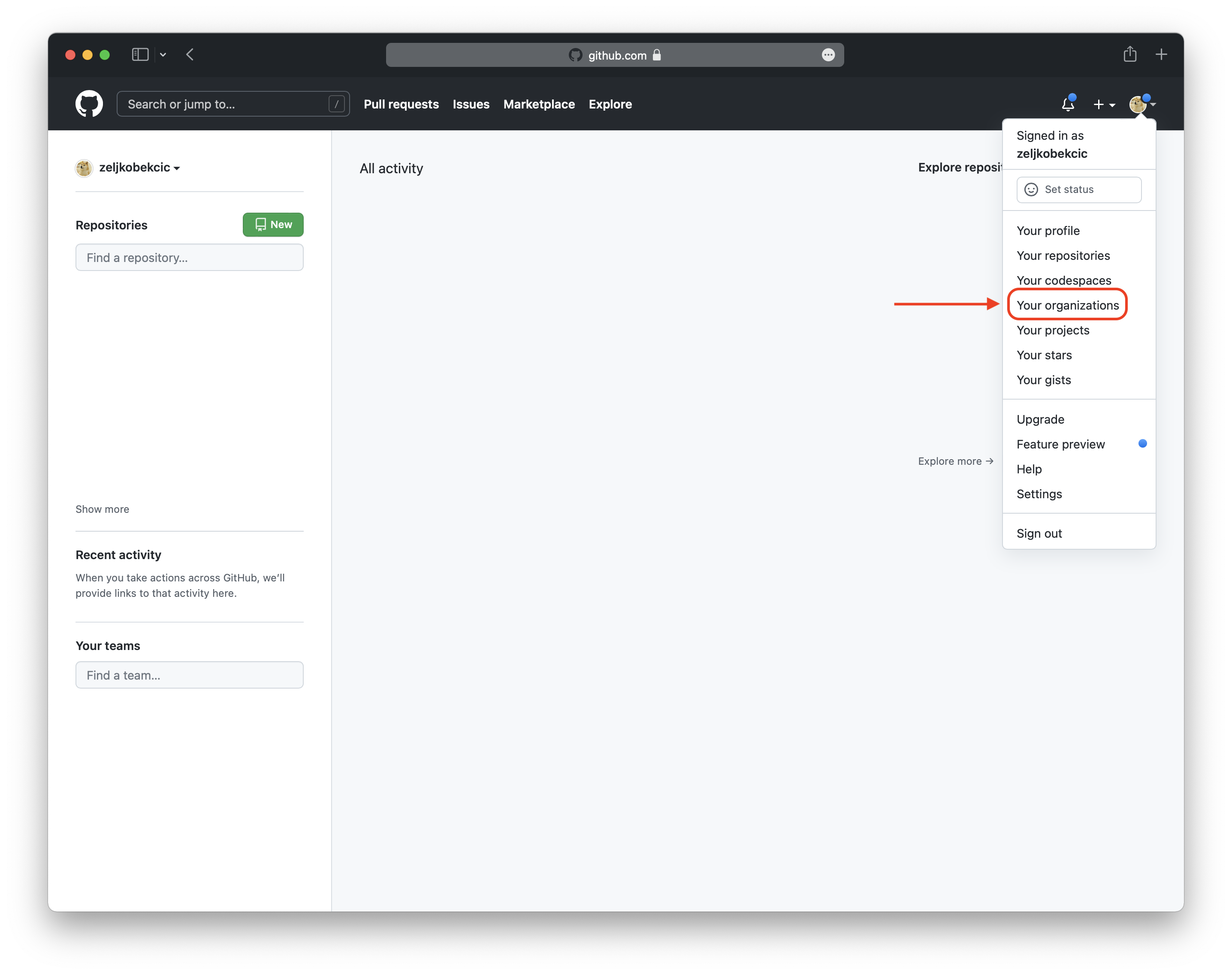
Task: Open the zeljkobekcic account switcher dropdown
Action: 139,168
